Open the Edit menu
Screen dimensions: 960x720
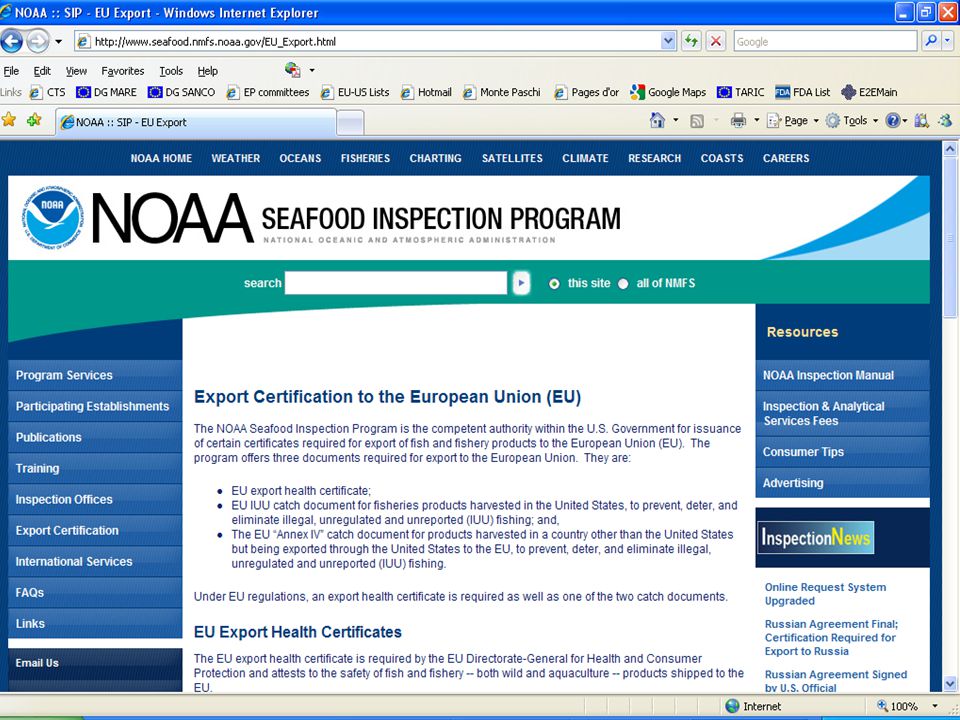pos(42,71)
